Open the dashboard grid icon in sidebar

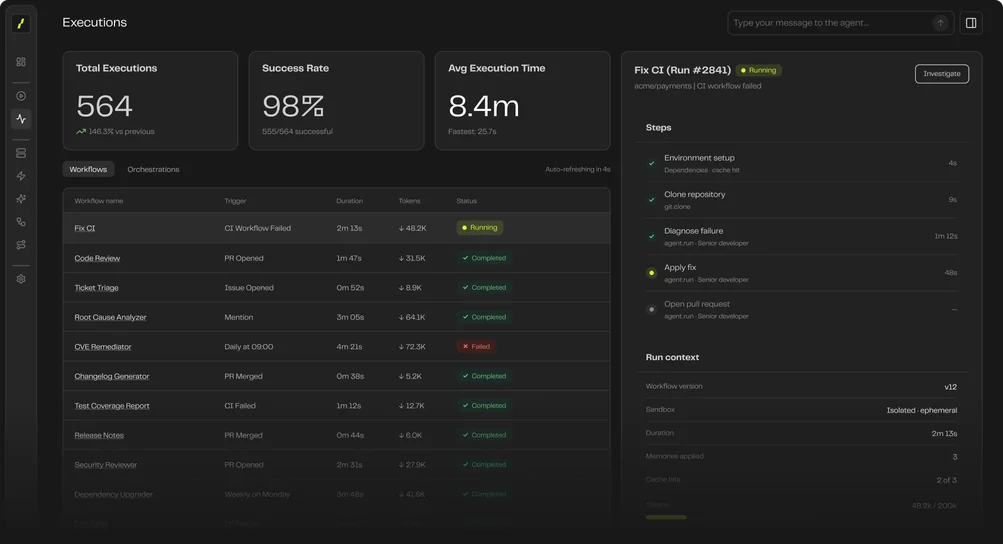point(21,62)
